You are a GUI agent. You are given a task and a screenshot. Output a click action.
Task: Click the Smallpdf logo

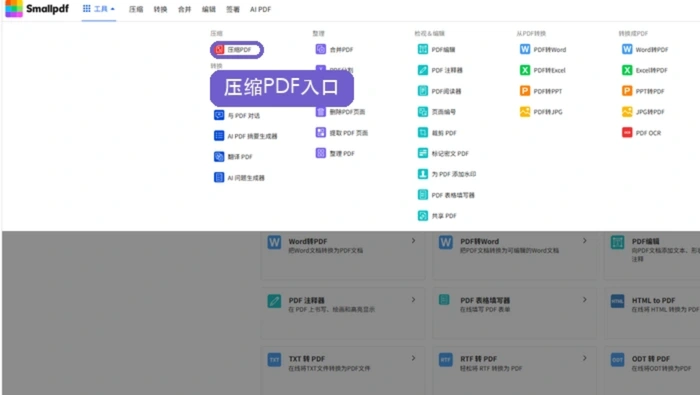37,8
